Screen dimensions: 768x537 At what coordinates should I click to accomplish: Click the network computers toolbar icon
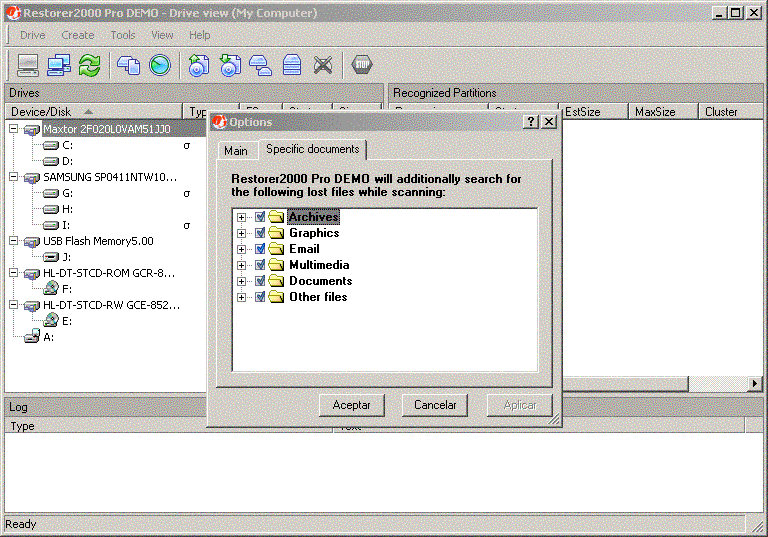point(59,65)
